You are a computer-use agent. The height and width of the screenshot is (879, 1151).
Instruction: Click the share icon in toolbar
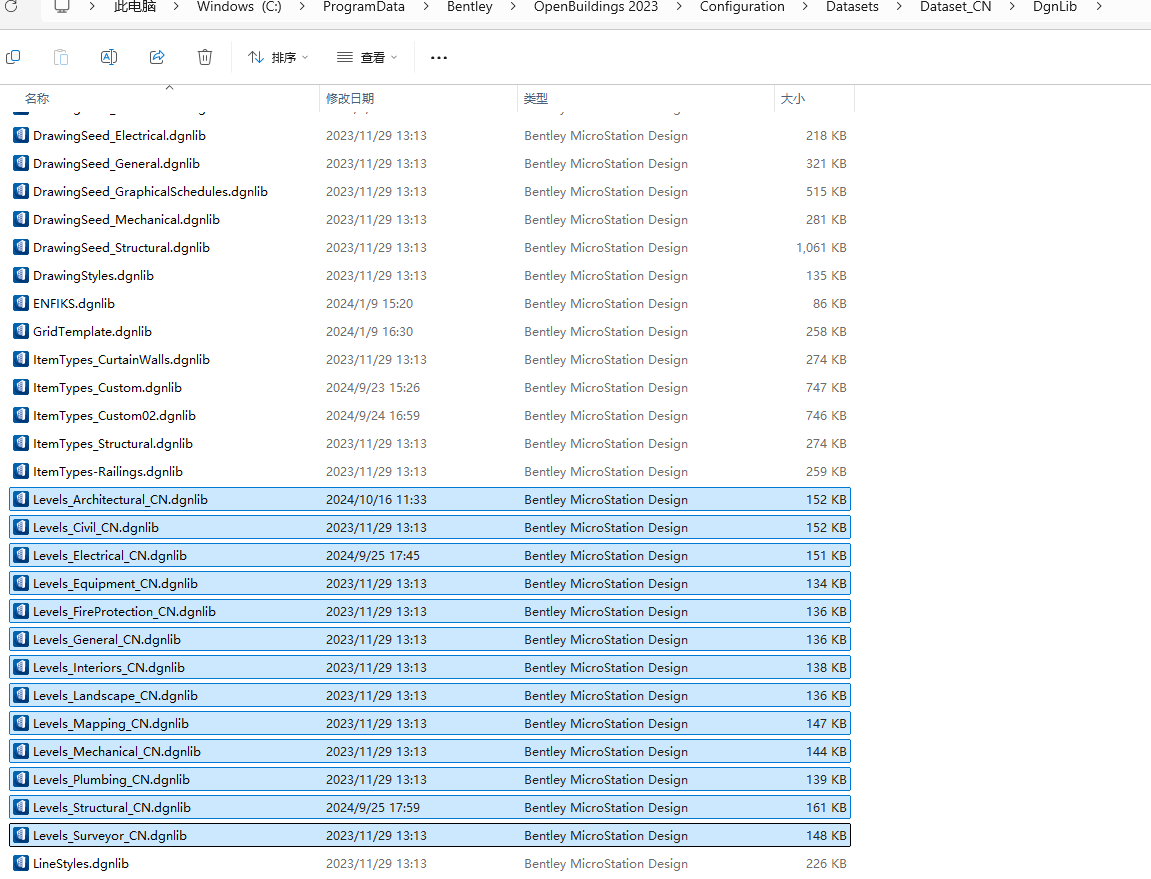click(157, 57)
